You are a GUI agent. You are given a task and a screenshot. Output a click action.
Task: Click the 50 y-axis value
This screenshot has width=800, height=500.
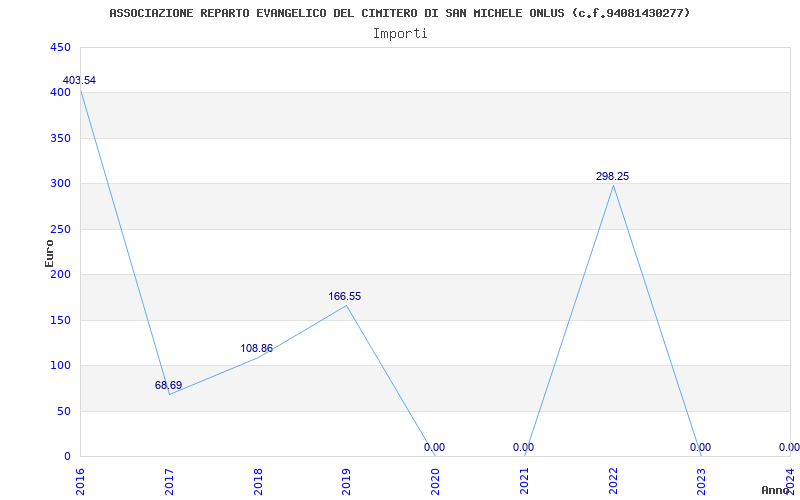[63, 411]
